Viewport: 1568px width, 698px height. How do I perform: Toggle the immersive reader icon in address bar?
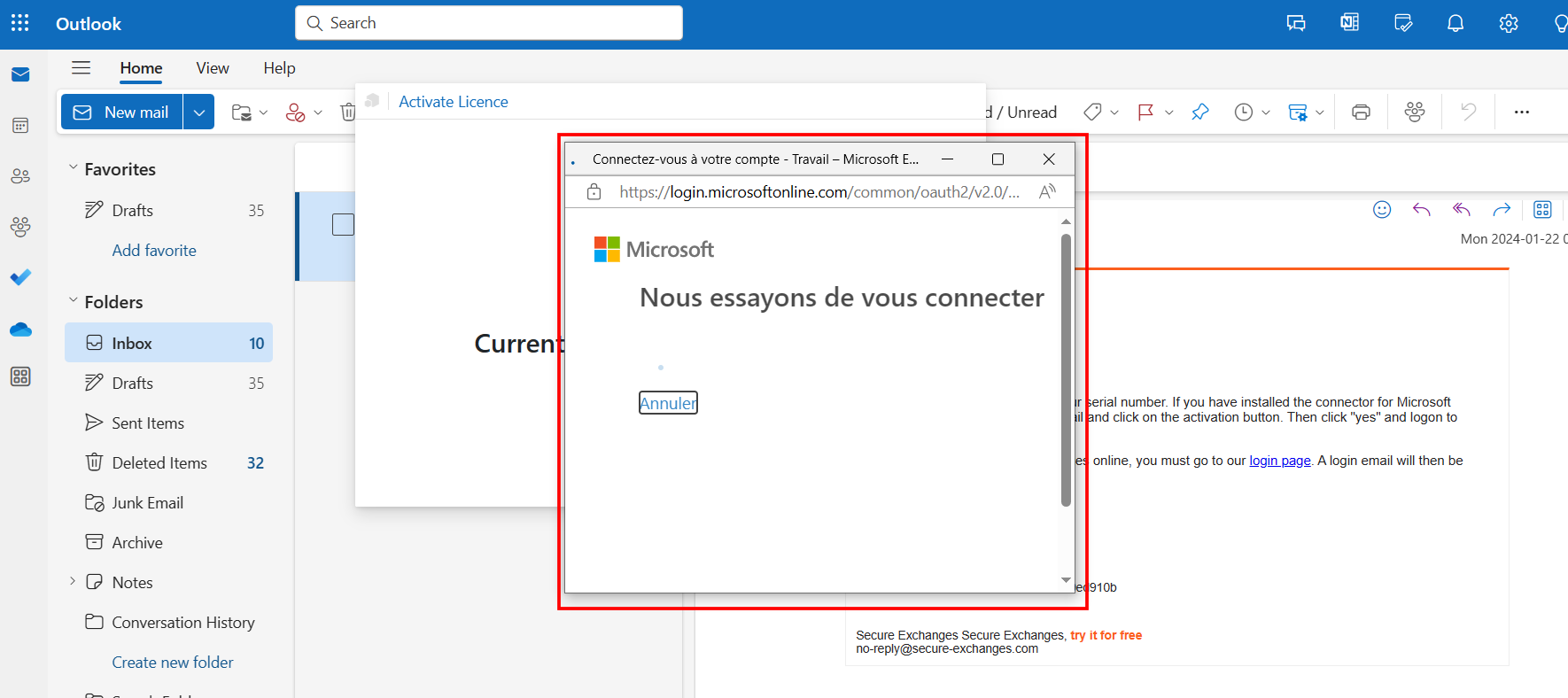tap(1047, 191)
